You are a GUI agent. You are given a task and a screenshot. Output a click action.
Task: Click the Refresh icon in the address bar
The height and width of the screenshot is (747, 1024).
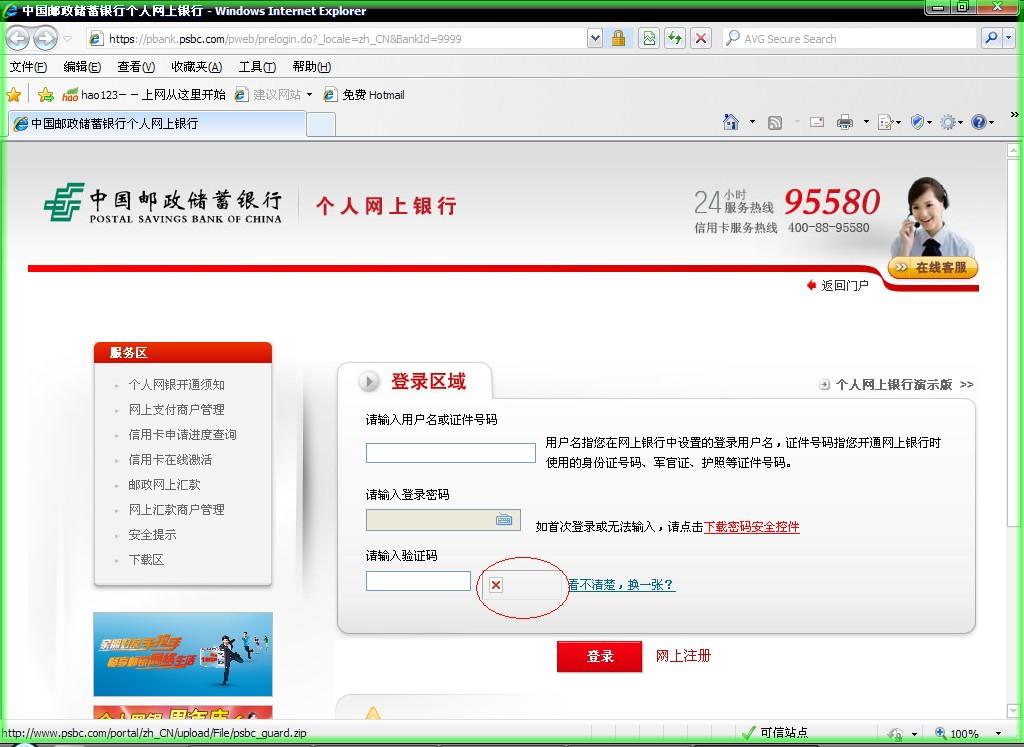click(674, 38)
